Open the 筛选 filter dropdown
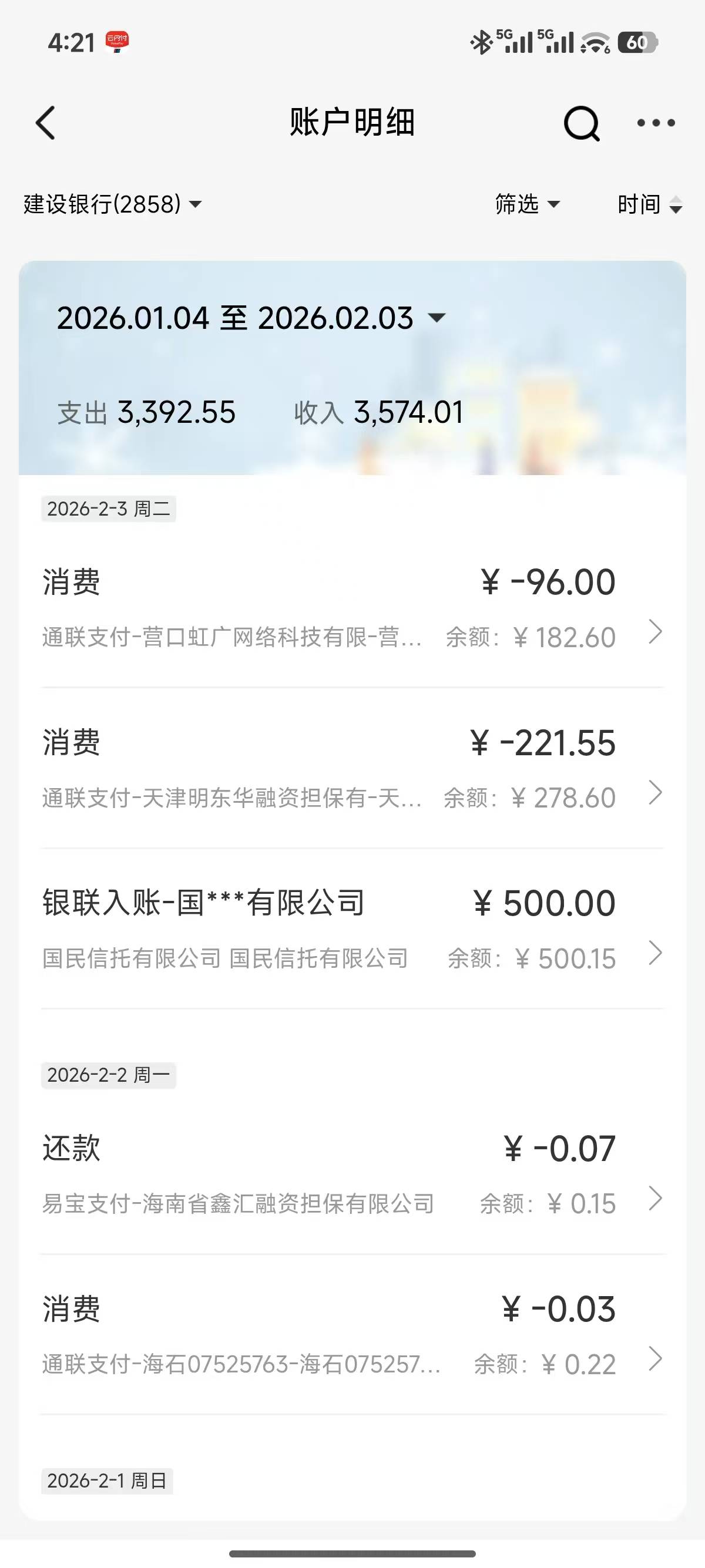705x1568 pixels. click(526, 204)
